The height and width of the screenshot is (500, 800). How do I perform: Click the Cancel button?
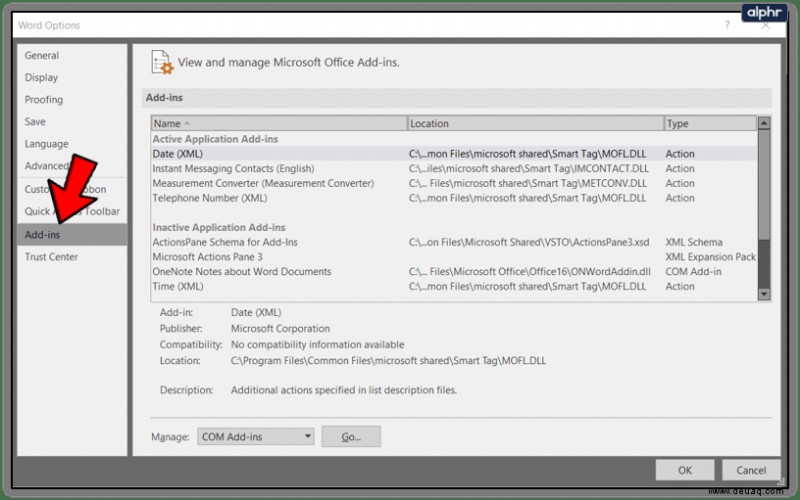coord(751,470)
